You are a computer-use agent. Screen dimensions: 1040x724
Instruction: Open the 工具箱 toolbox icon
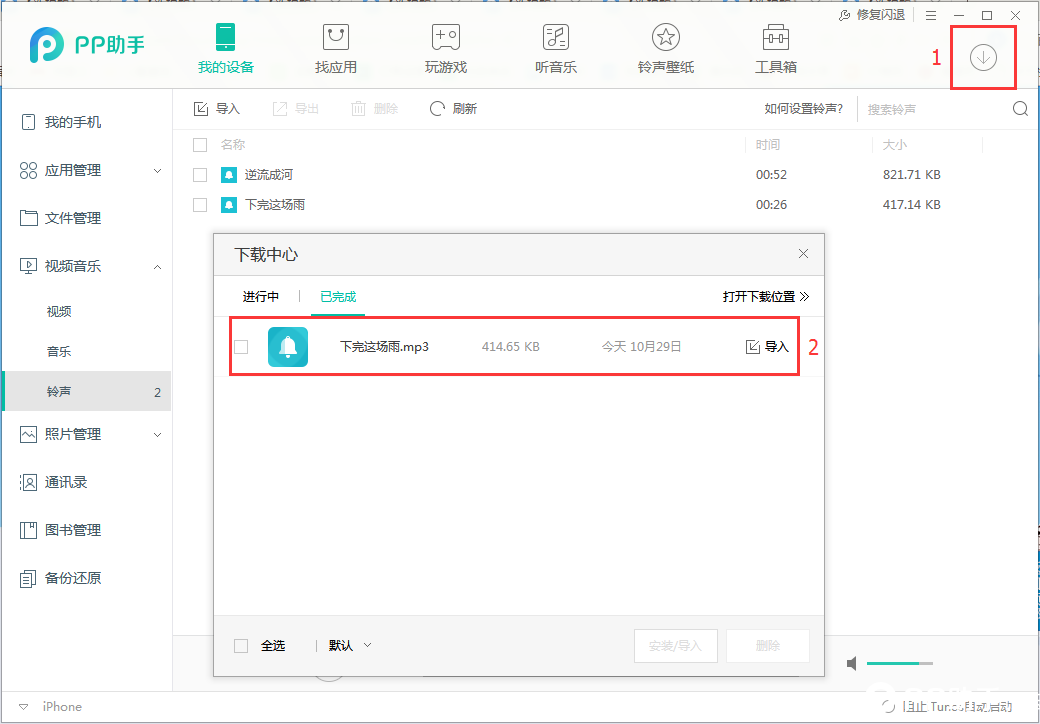(x=775, y=37)
